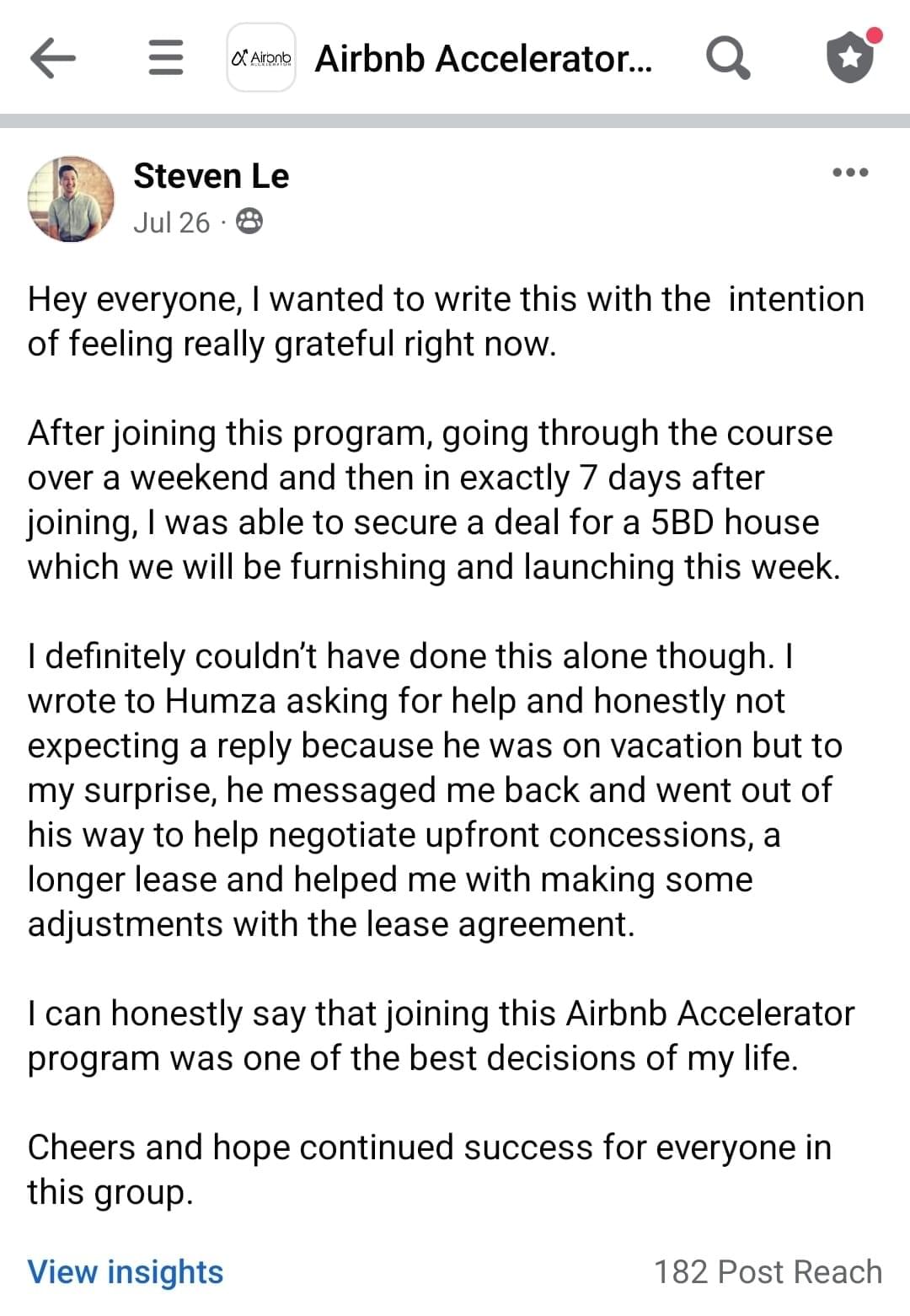This screenshot has height=1316, width=910.
Task: Open the three-dot post options menu
Action: coord(849,173)
